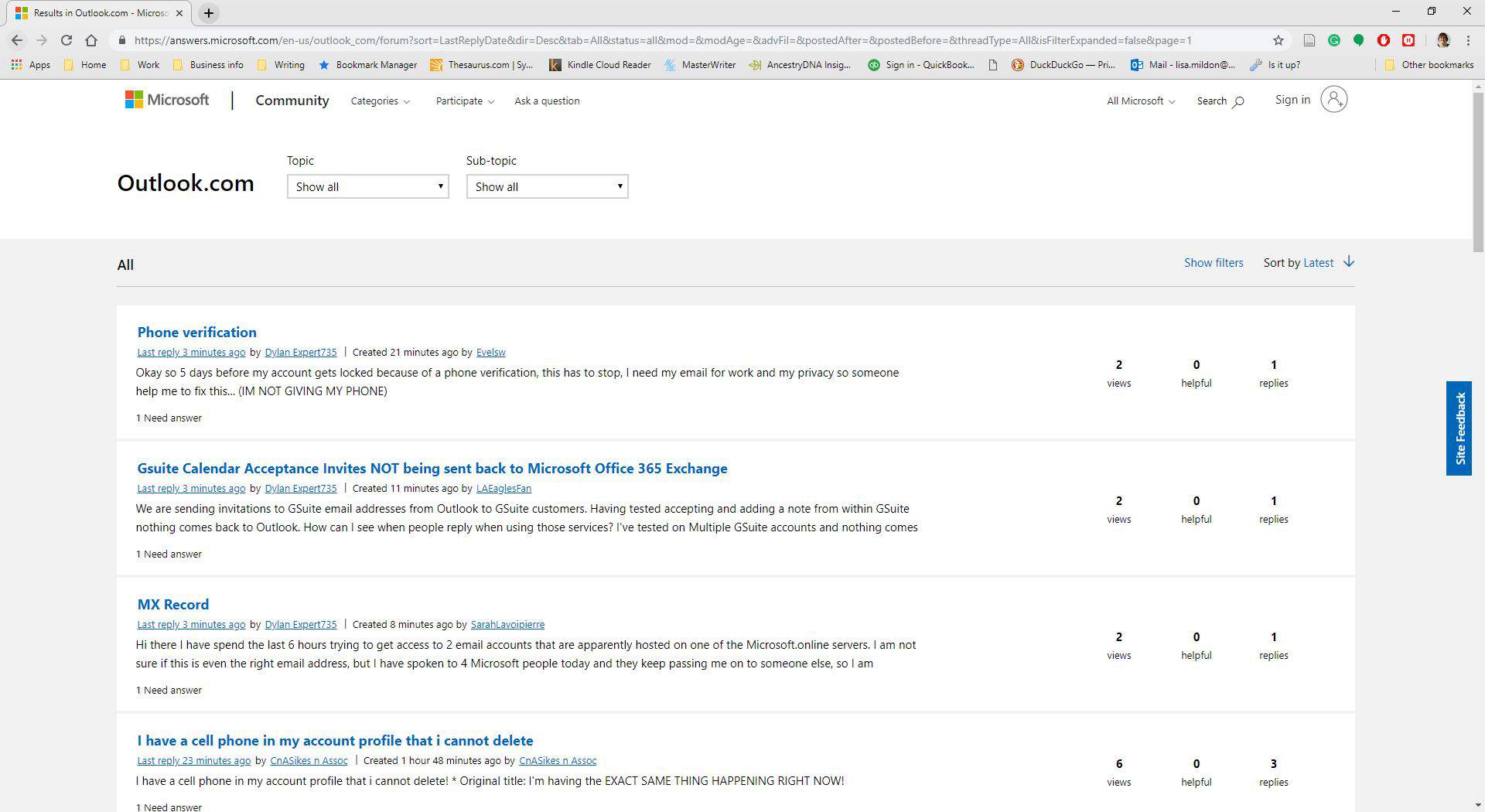
Task: Click Ask a question
Action: pos(547,101)
